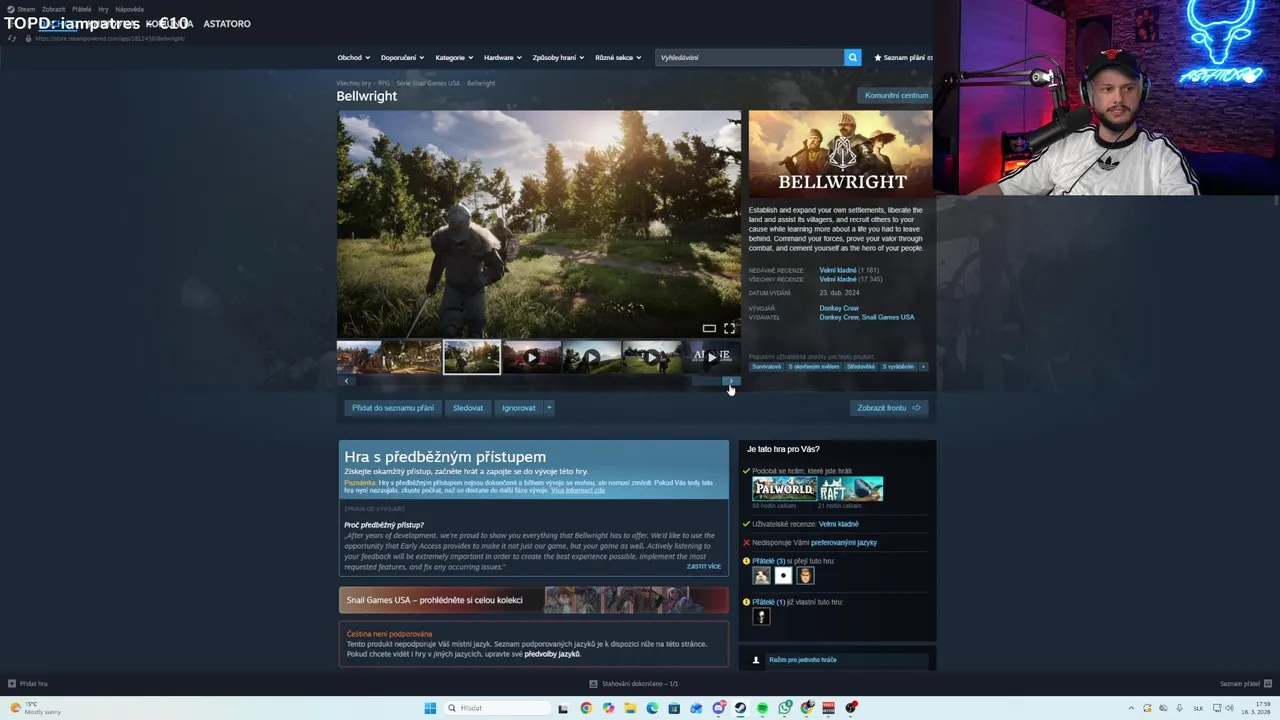This screenshot has height=720, width=1280.
Task: Click the RPG breadcrumb link
Action: click(383, 83)
